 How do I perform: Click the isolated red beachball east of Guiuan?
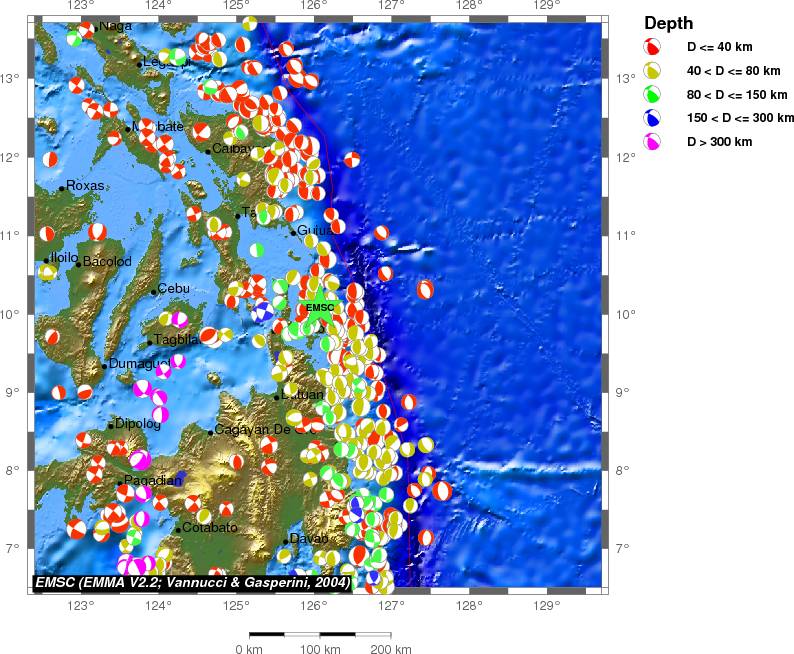382,233
